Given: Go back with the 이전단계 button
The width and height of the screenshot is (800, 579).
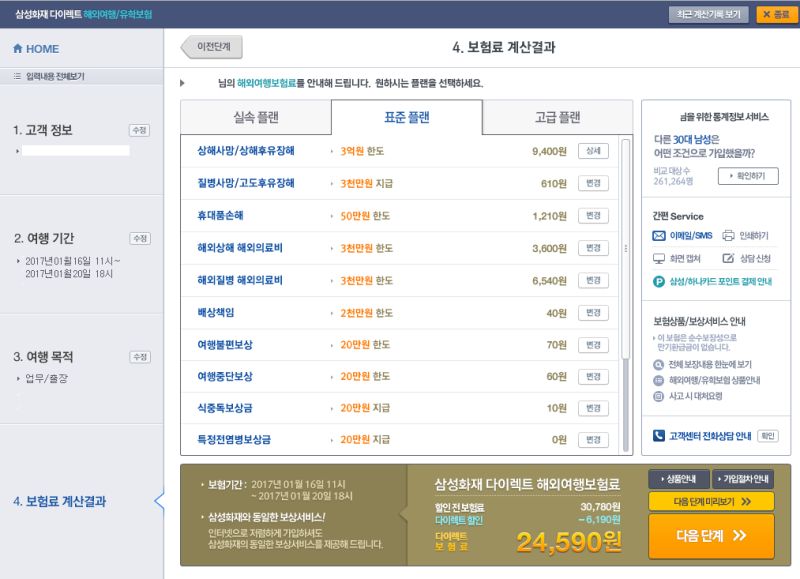Looking at the screenshot, I should 212,47.
